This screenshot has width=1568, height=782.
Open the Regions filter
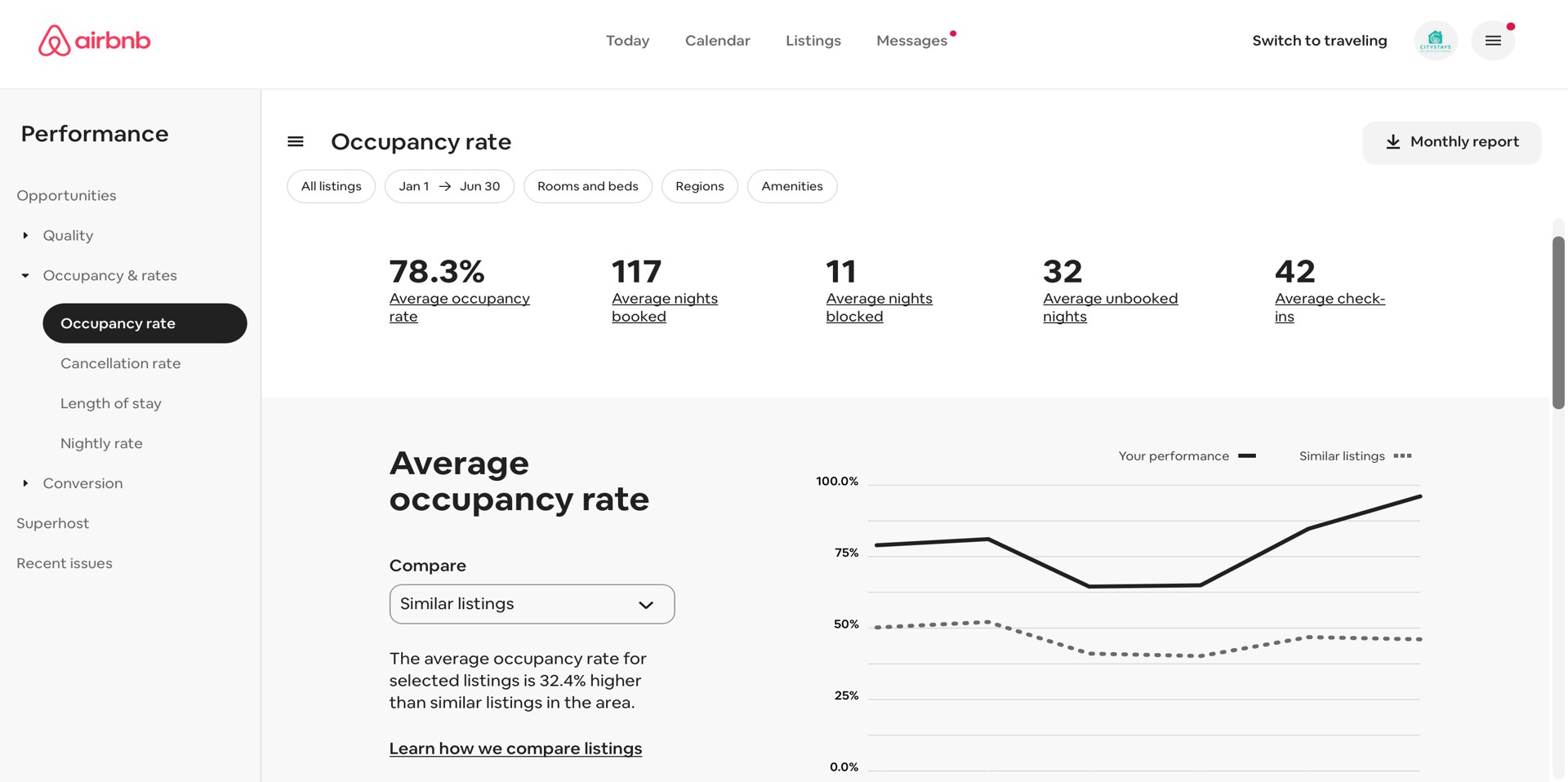pos(699,186)
